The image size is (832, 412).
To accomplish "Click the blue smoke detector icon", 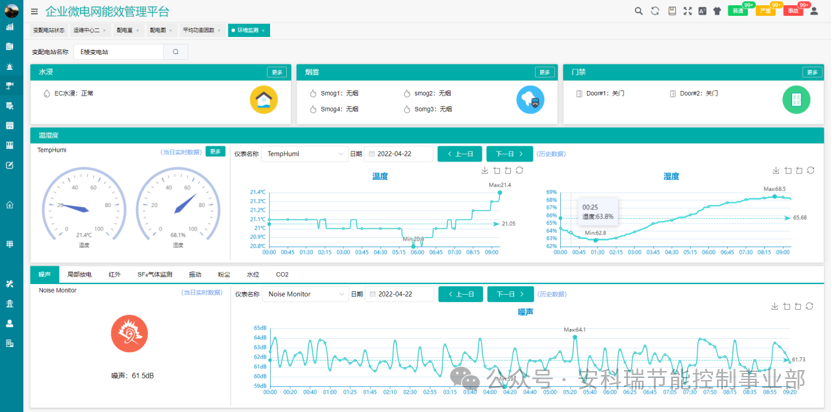I will coord(530,99).
